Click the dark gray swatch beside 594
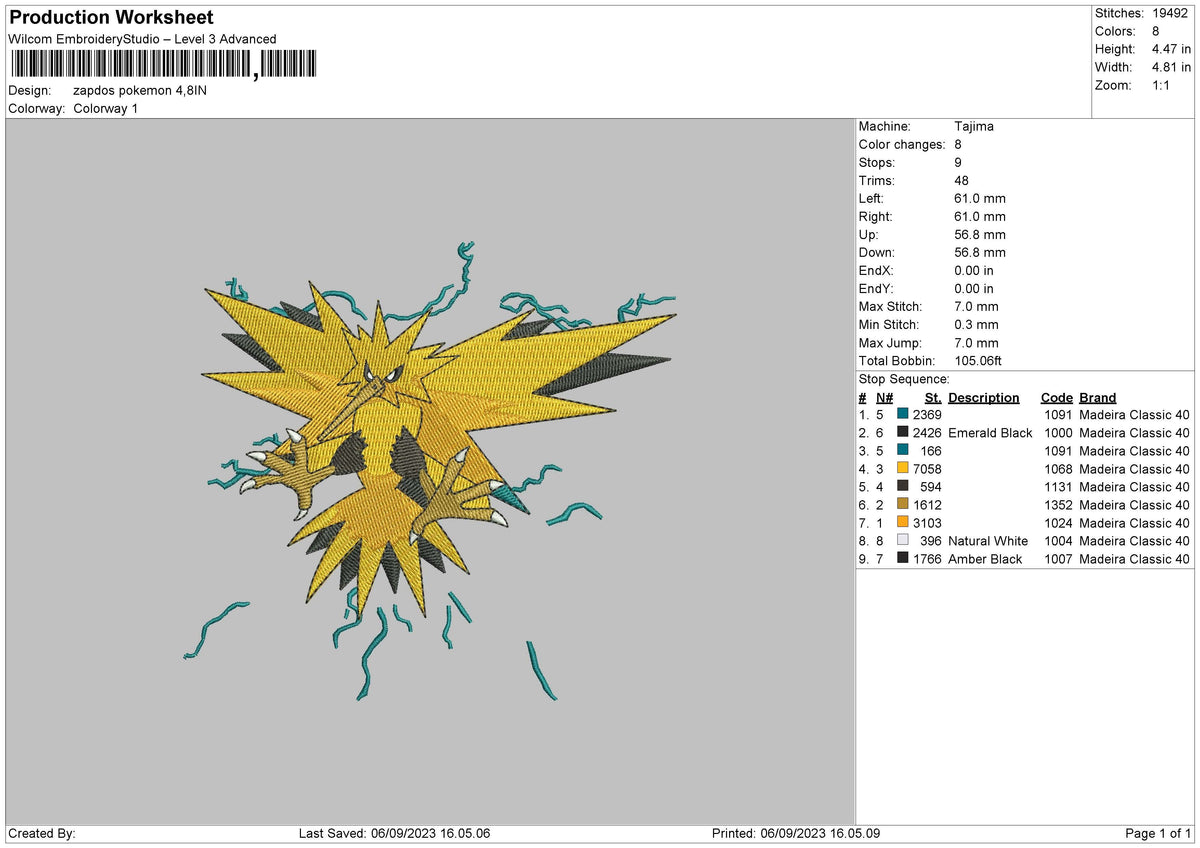Image resolution: width=1200 pixels, height=848 pixels. click(x=903, y=487)
